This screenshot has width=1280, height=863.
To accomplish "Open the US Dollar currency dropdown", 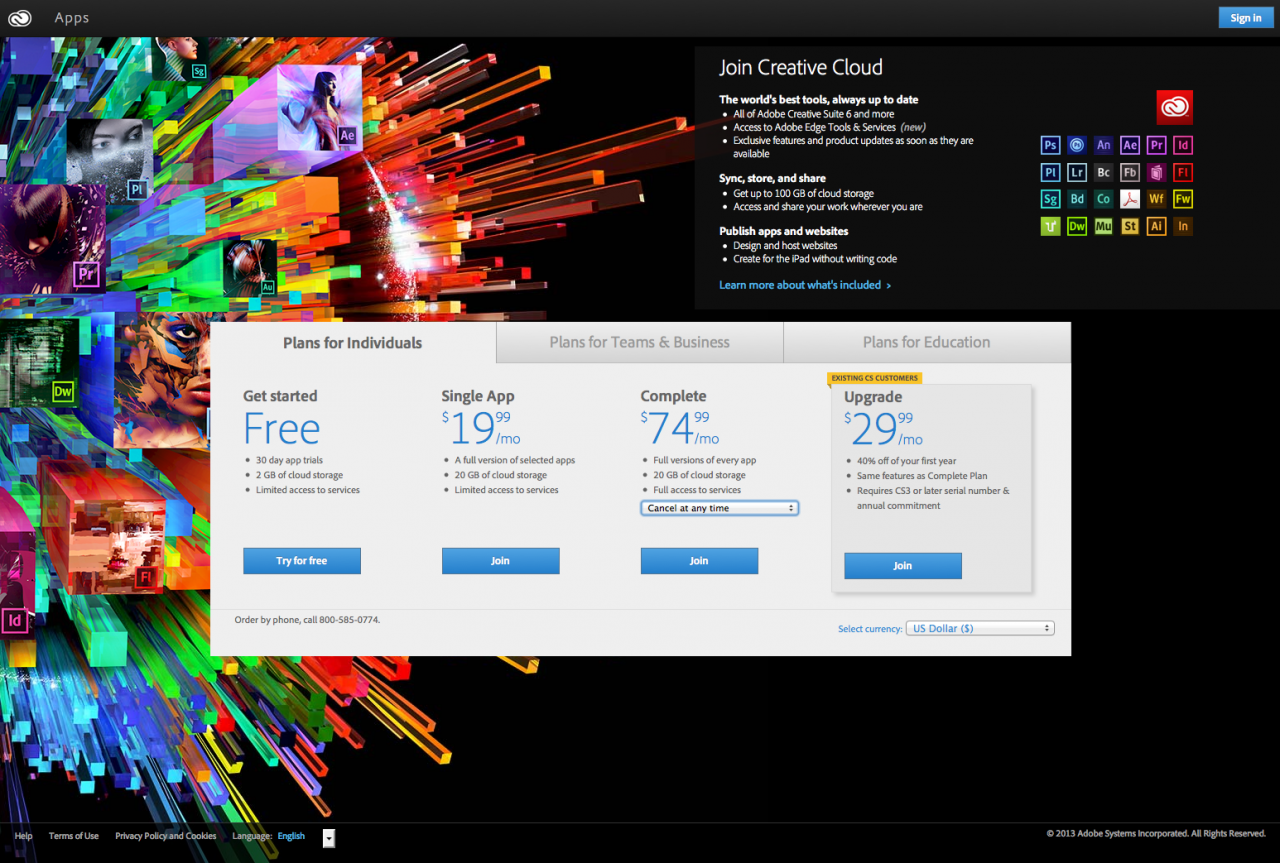I will point(980,628).
